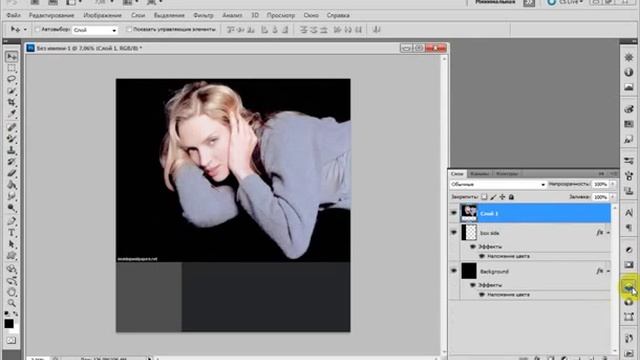Select the Hand tool

(x=11, y=292)
